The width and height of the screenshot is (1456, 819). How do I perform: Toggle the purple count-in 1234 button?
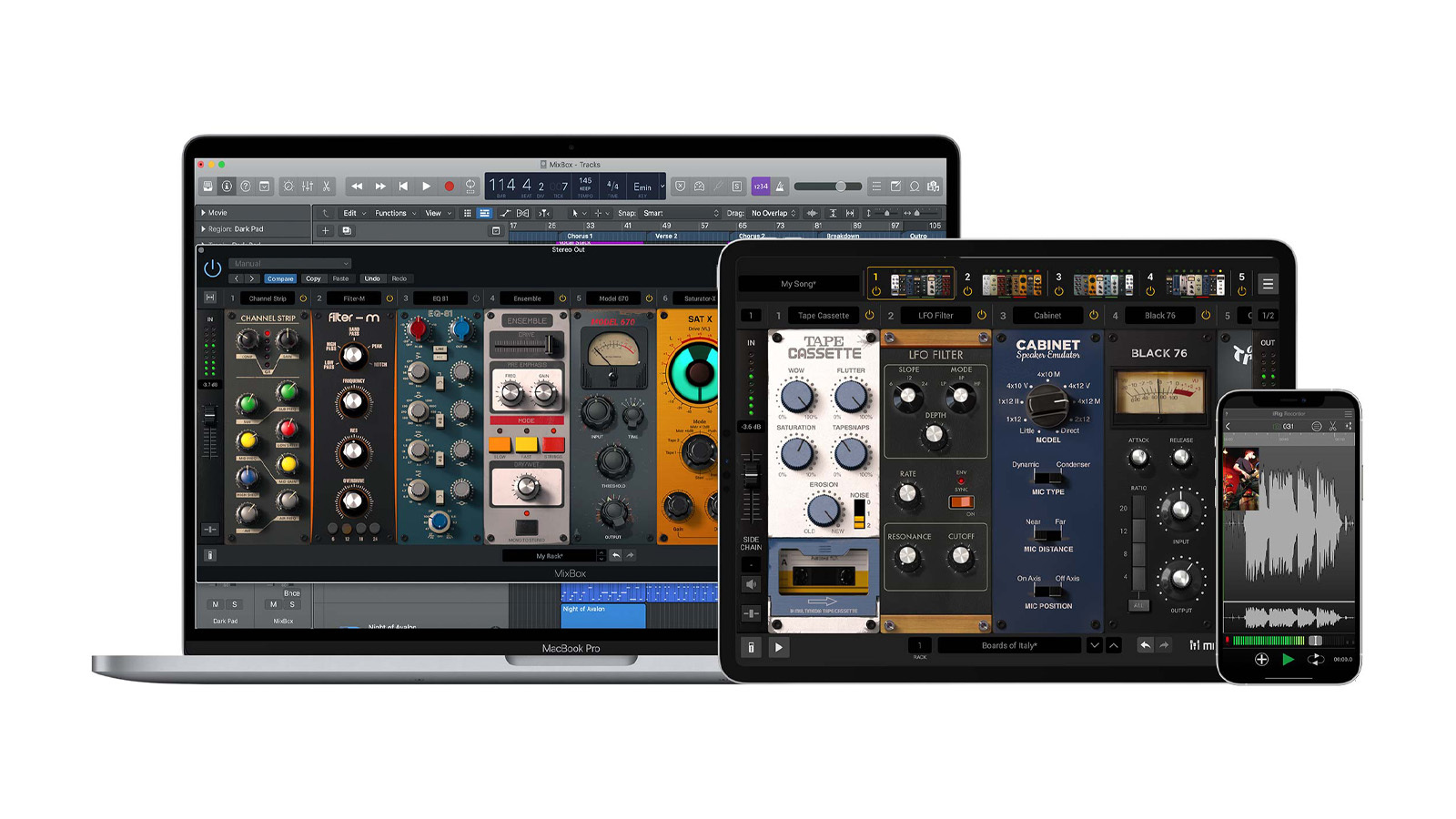pos(761,187)
